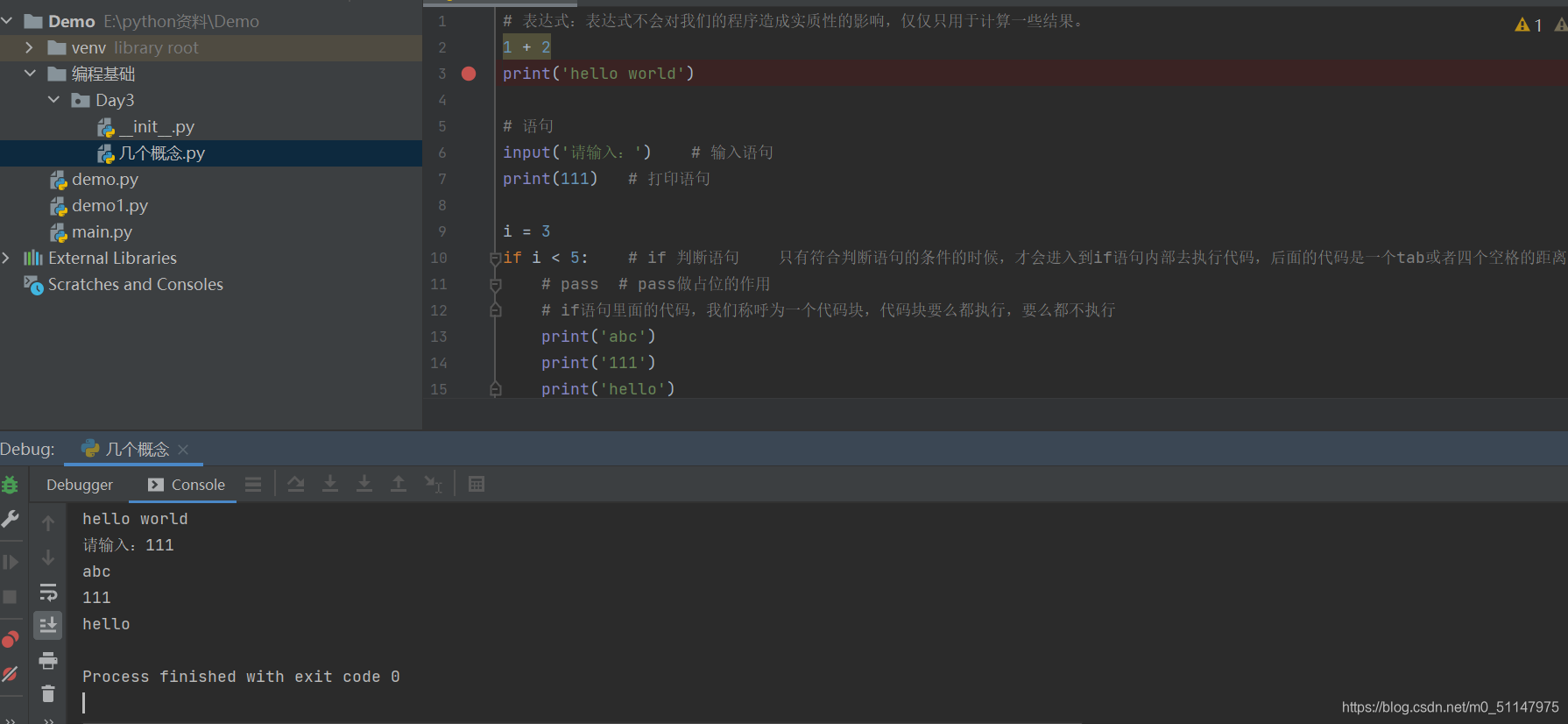Click fold marker on line 12

click(x=495, y=310)
